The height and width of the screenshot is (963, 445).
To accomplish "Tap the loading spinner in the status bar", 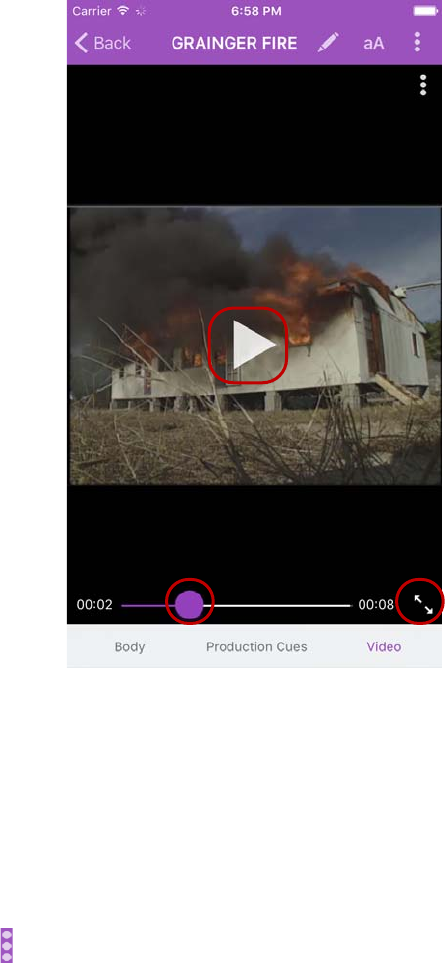I will click(x=141, y=11).
